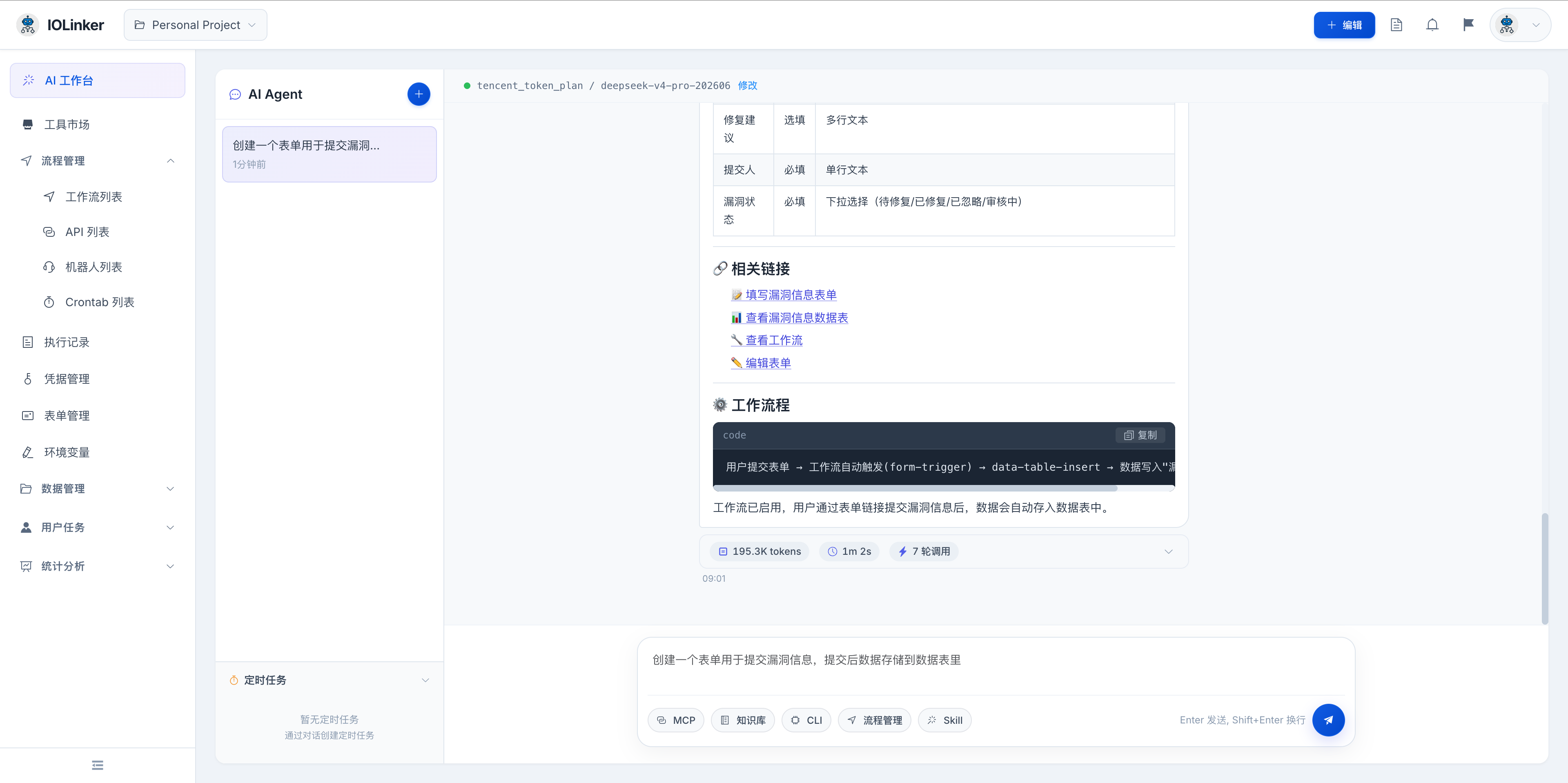This screenshot has height=783, width=1568.
Task: Open 工具市场 menu item
Action: click(98, 124)
